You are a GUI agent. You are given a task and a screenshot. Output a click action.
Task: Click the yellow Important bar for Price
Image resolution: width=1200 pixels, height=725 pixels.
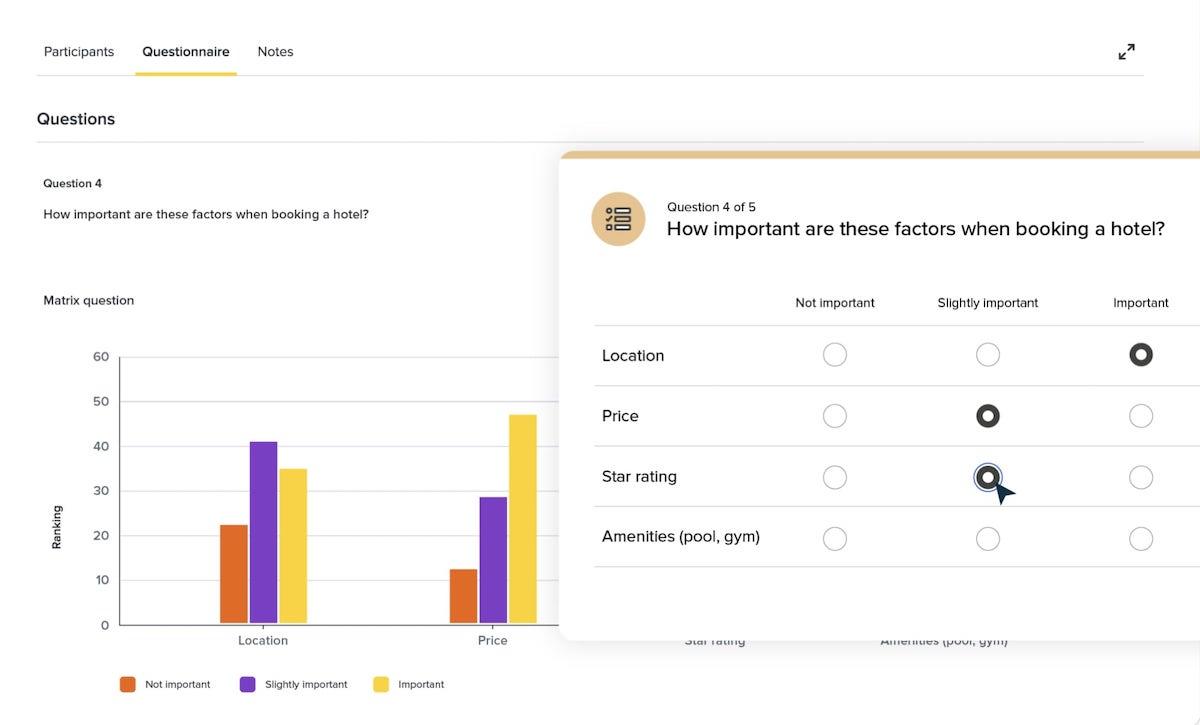(522, 519)
